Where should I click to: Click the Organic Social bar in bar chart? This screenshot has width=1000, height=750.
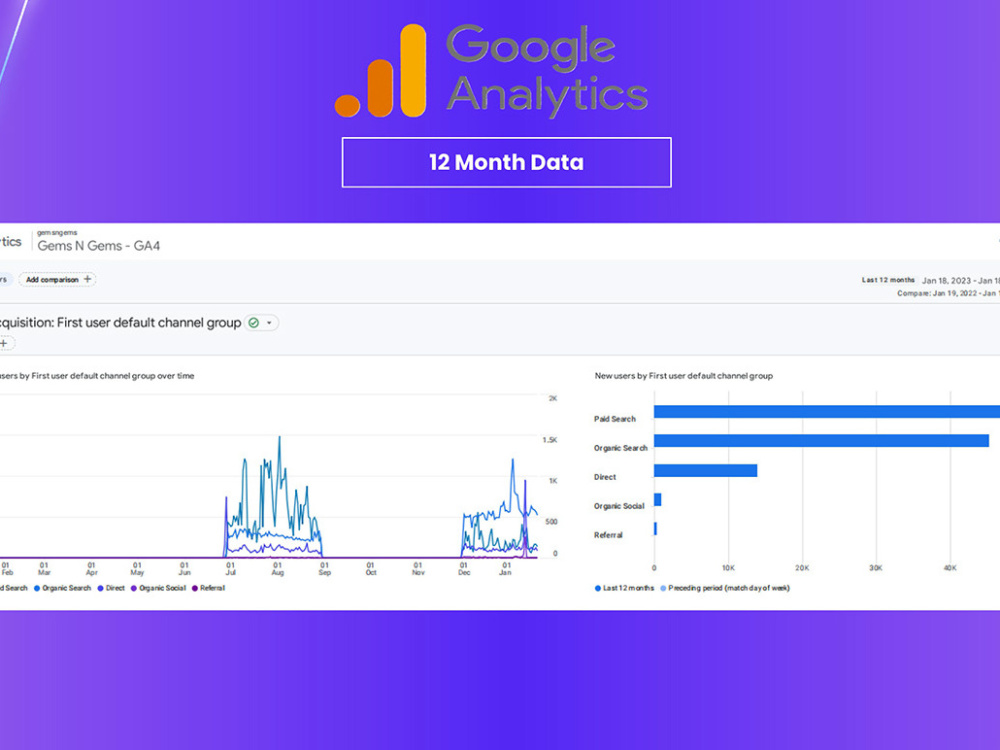(658, 499)
